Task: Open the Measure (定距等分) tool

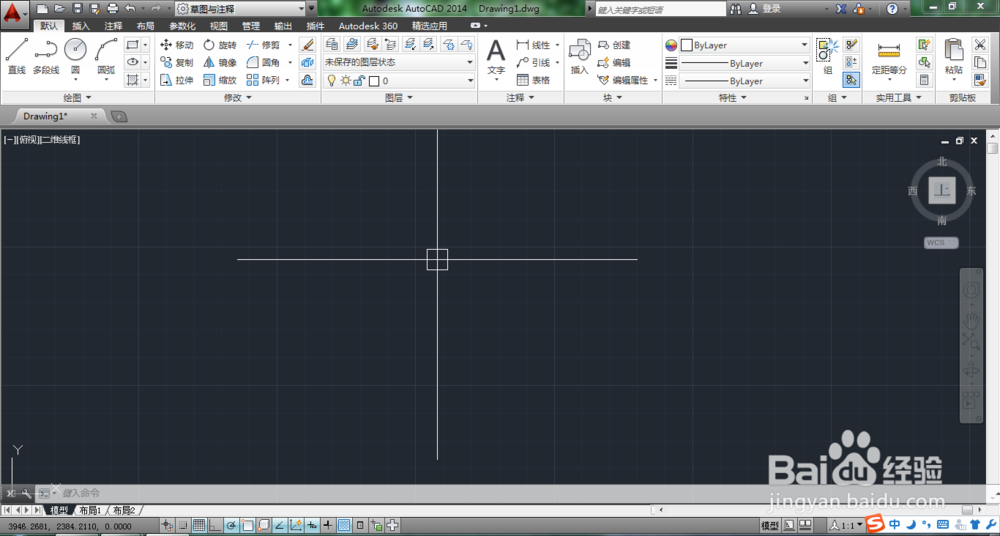Action: click(889, 59)
